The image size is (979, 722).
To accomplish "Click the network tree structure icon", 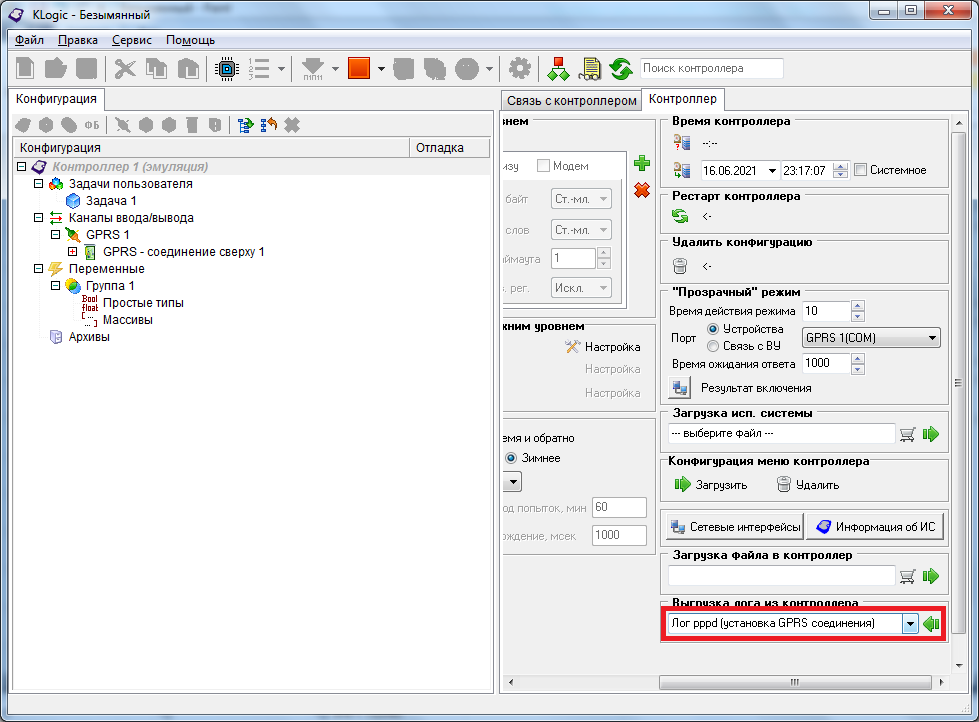I will [x=557, y=69].
